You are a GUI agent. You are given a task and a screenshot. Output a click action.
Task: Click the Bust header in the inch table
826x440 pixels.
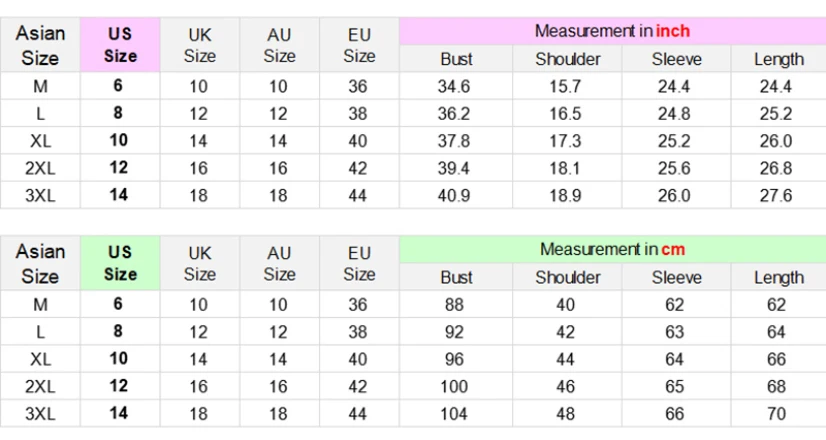456,59
